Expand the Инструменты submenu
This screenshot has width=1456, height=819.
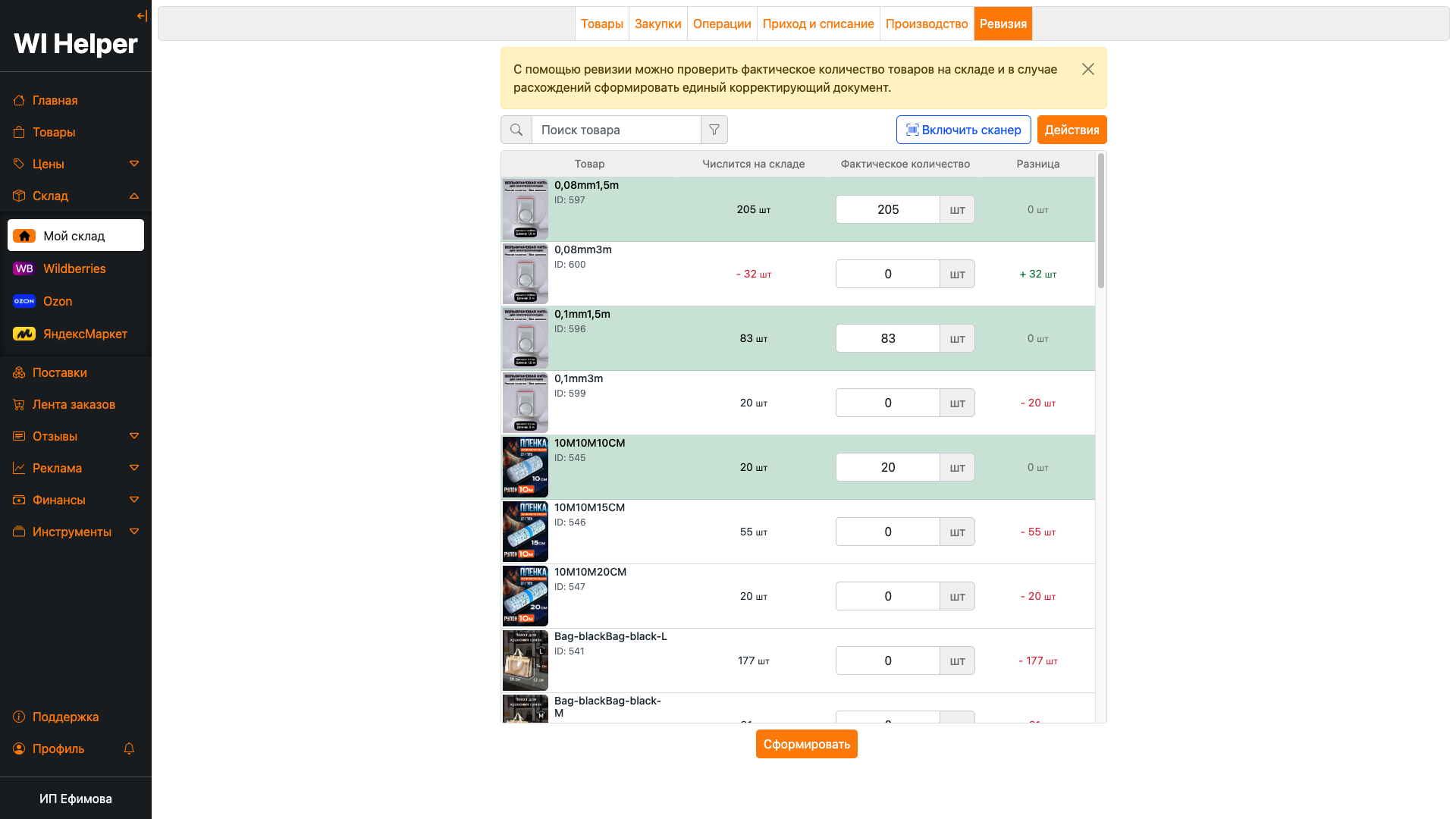tap(134, 532)
